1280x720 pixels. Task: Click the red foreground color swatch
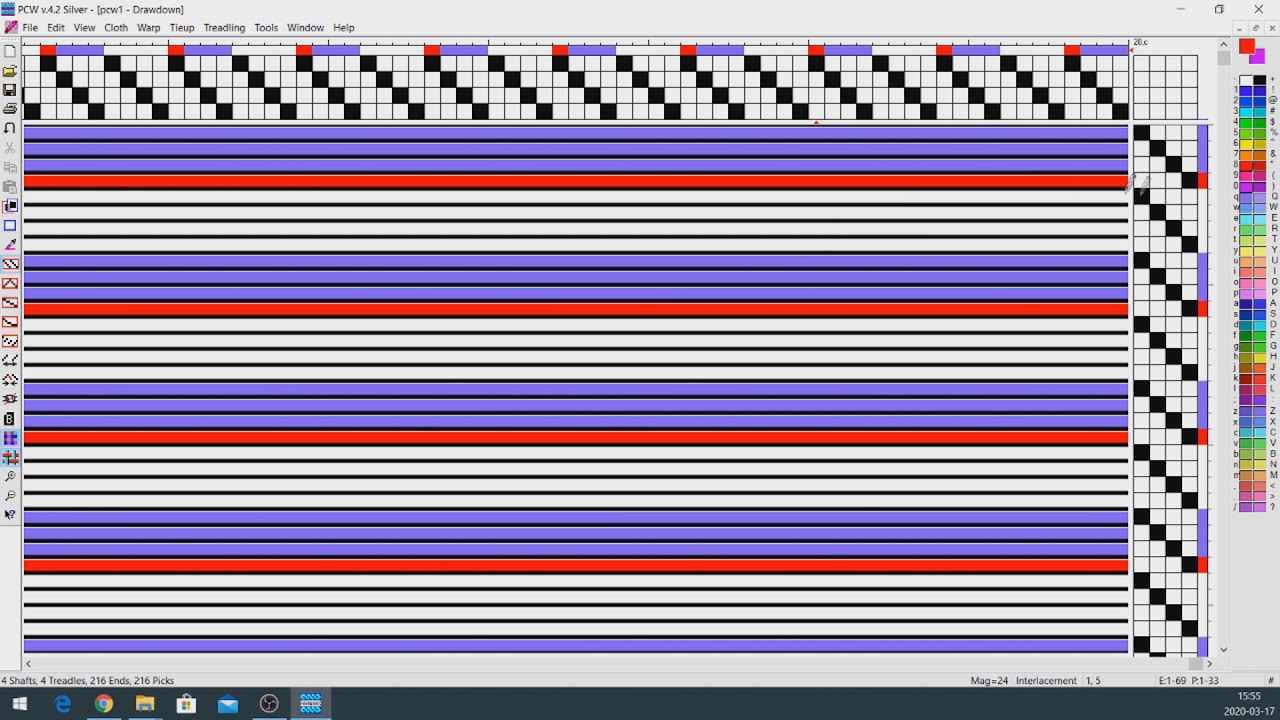pos(1246,47)
